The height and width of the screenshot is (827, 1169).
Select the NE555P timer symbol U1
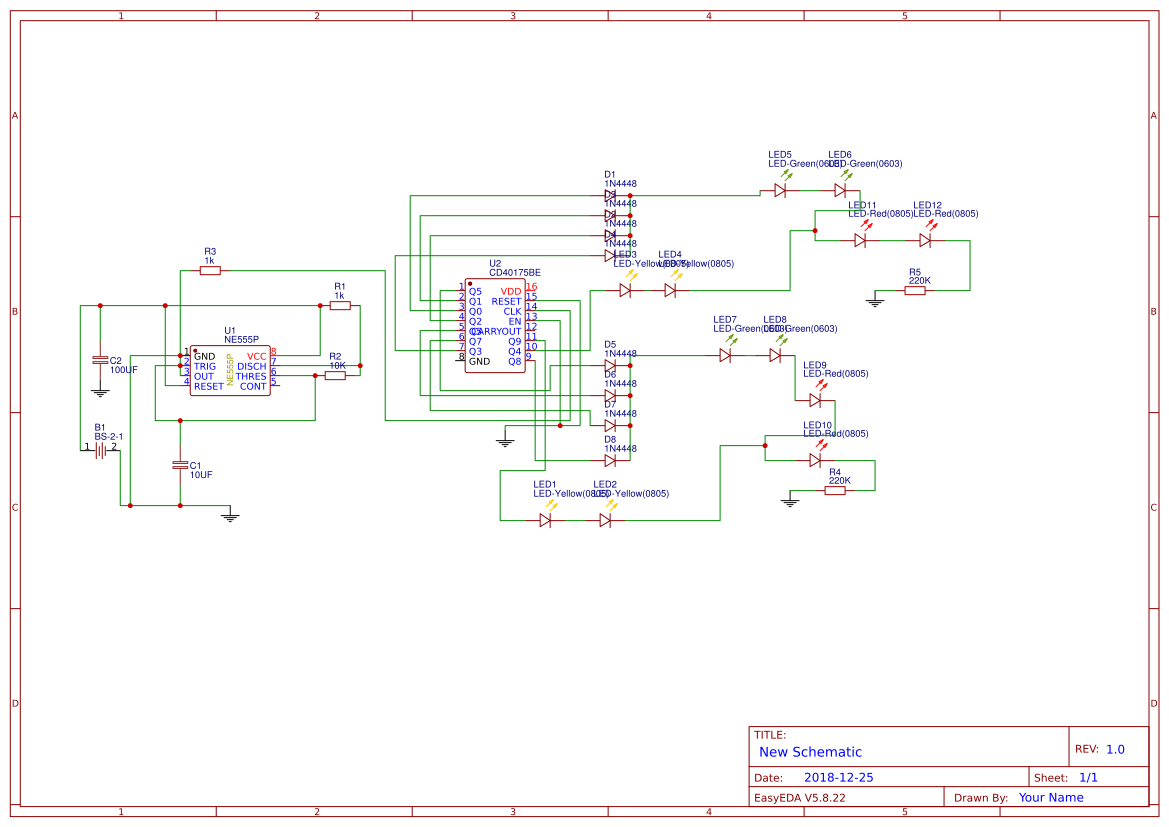tap(230, 372)
